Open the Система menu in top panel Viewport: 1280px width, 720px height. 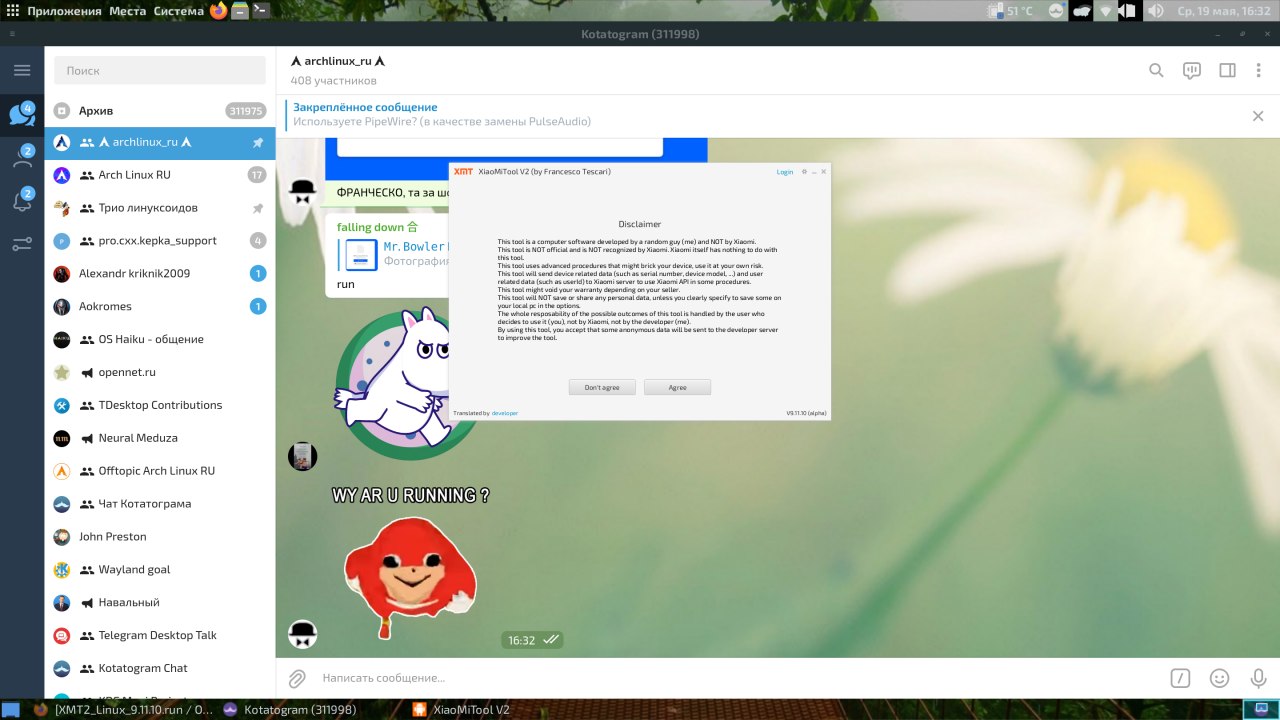tap(178, 11)
